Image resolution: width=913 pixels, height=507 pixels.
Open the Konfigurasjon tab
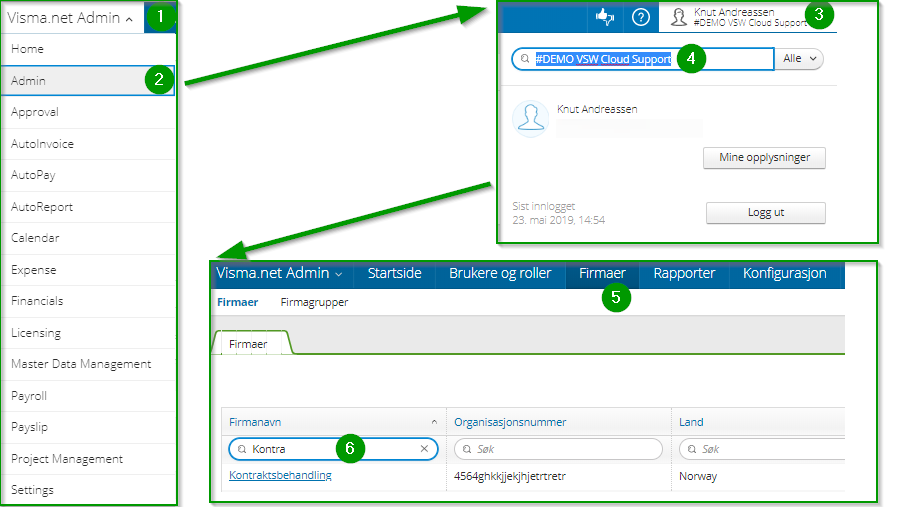point(784,273)
